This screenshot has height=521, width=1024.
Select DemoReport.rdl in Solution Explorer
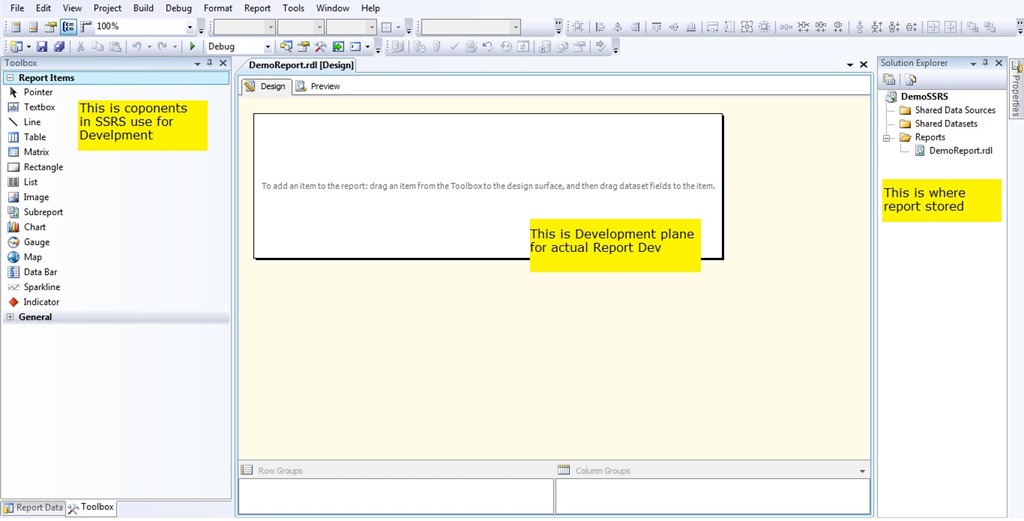tap(960, 151)
